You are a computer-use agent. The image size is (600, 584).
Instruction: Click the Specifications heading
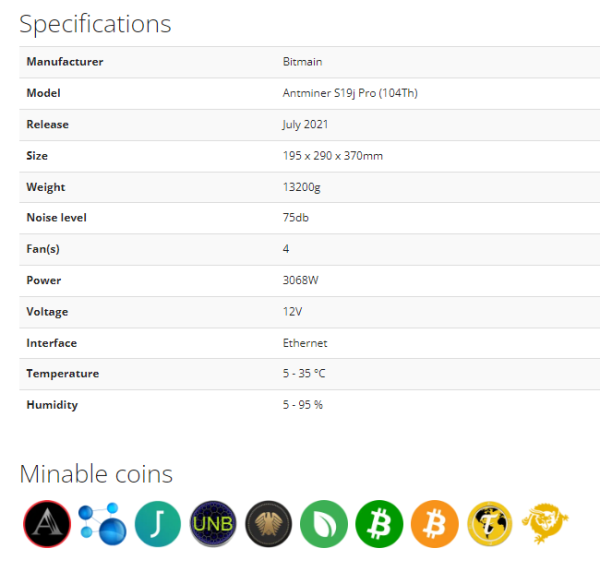click(95, 24)
